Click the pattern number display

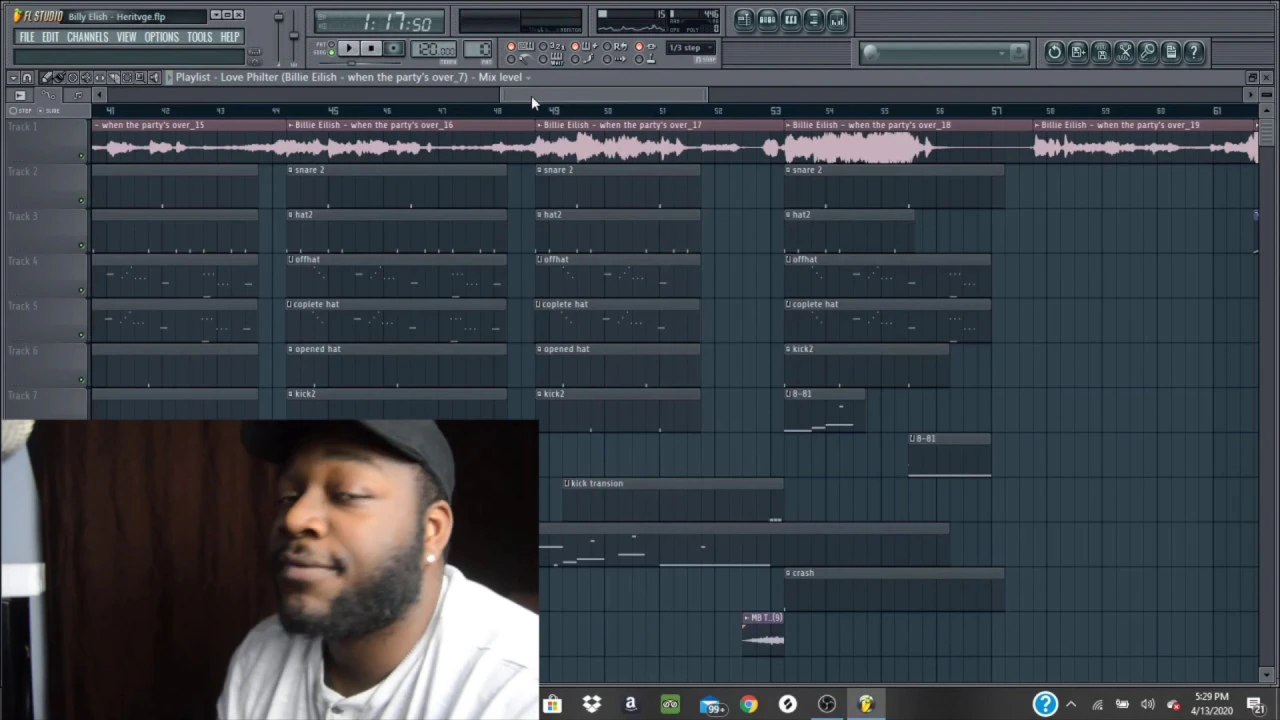pos(477,49)
